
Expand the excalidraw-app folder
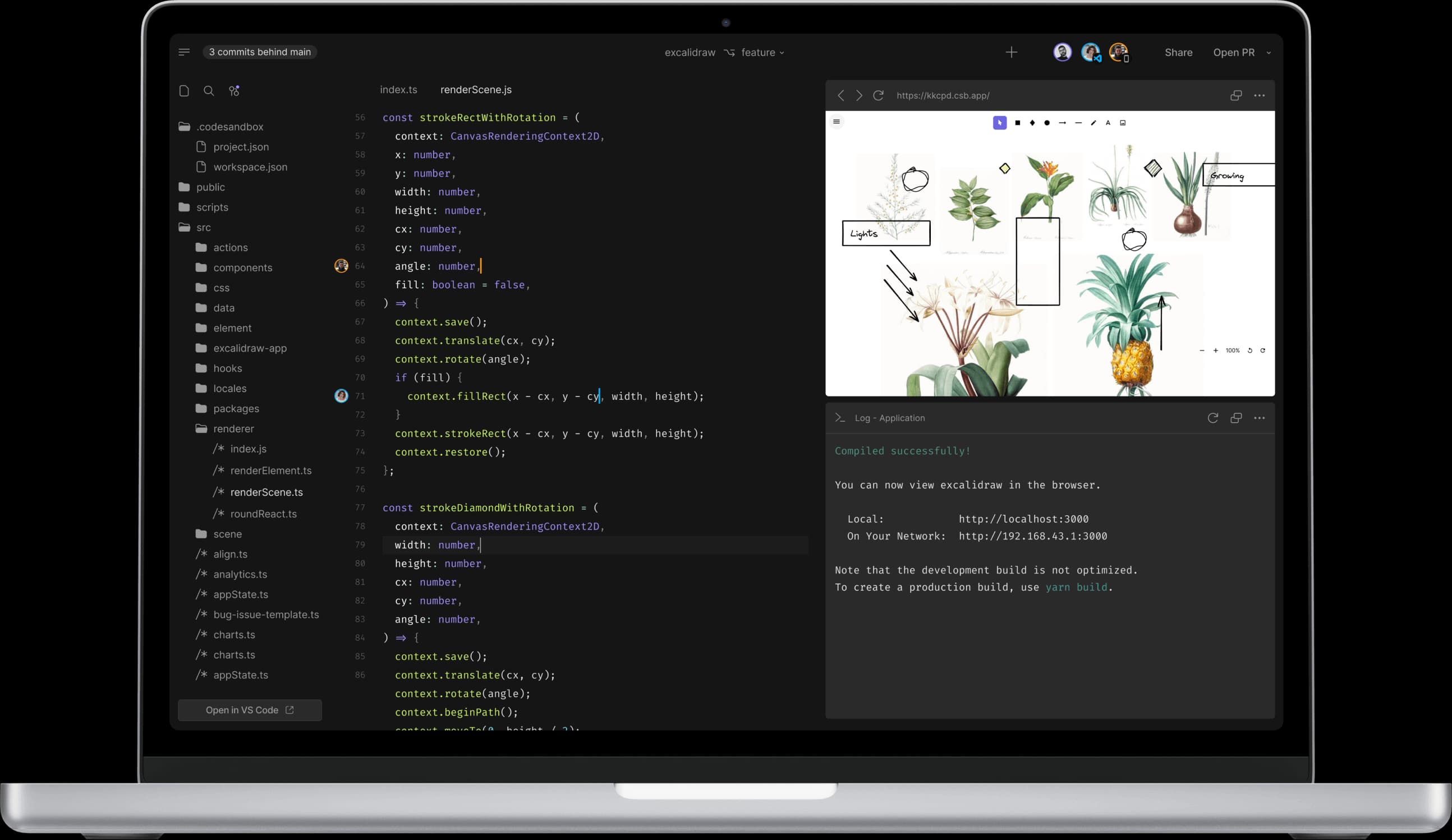[x=241, y=348]
